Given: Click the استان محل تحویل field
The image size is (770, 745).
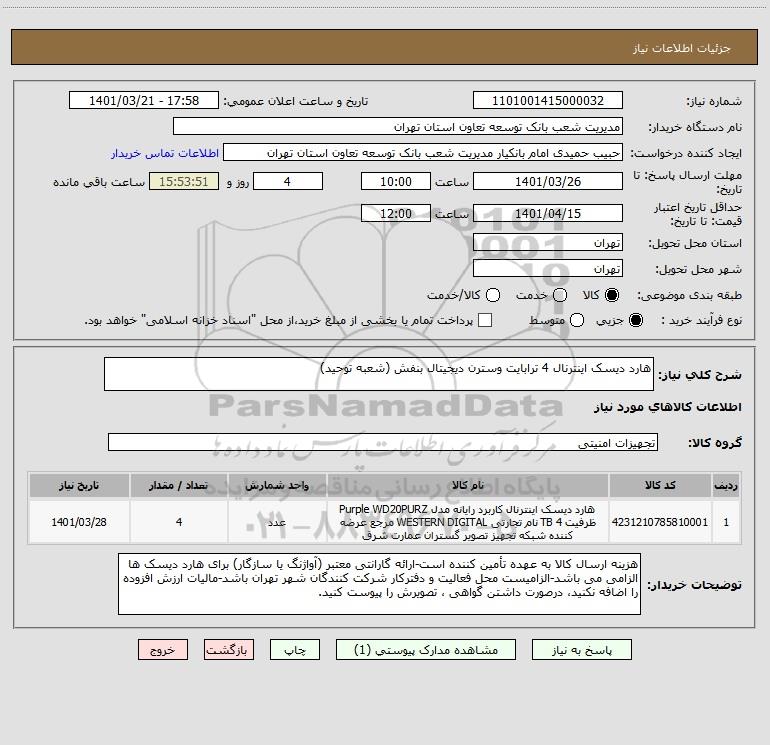Looking at the screenshot, I should coord(548,243).
